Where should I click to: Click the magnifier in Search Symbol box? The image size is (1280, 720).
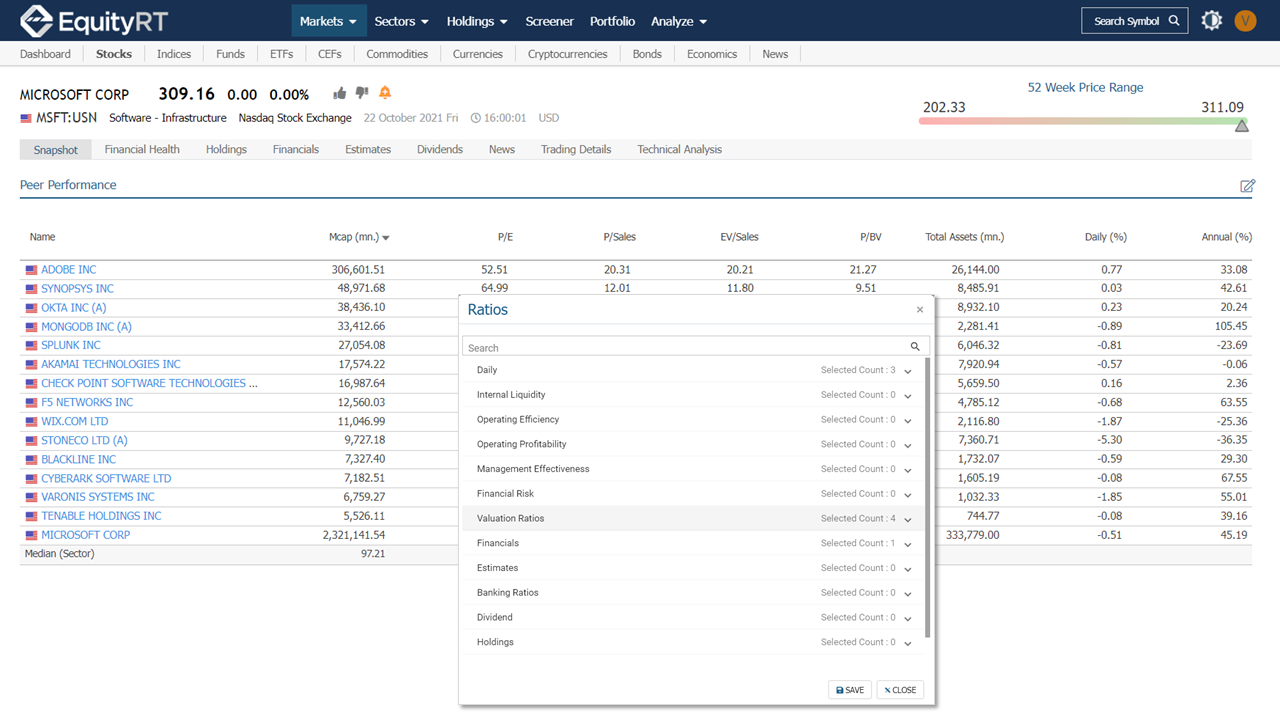(x=1174, y=21)
